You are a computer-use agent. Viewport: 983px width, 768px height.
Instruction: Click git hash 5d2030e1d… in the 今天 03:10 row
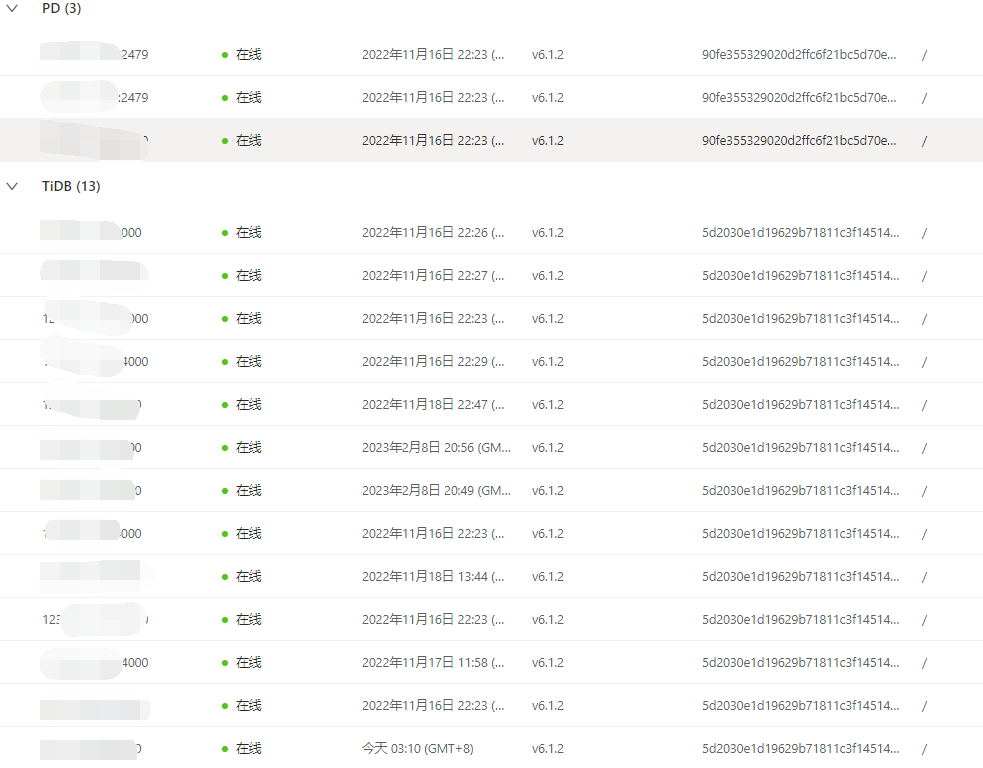[801, 749]
